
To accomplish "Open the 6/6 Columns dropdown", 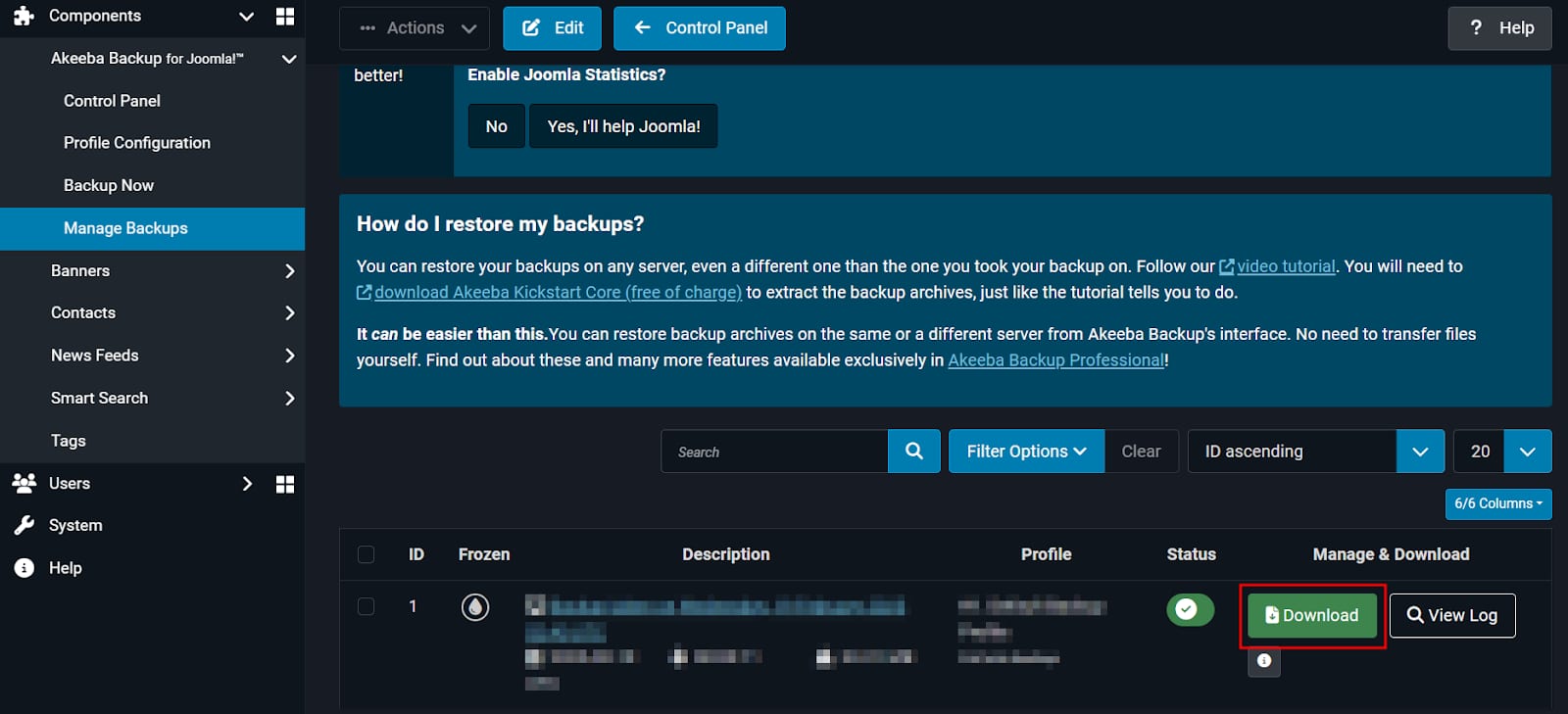I will [1497, 503].
